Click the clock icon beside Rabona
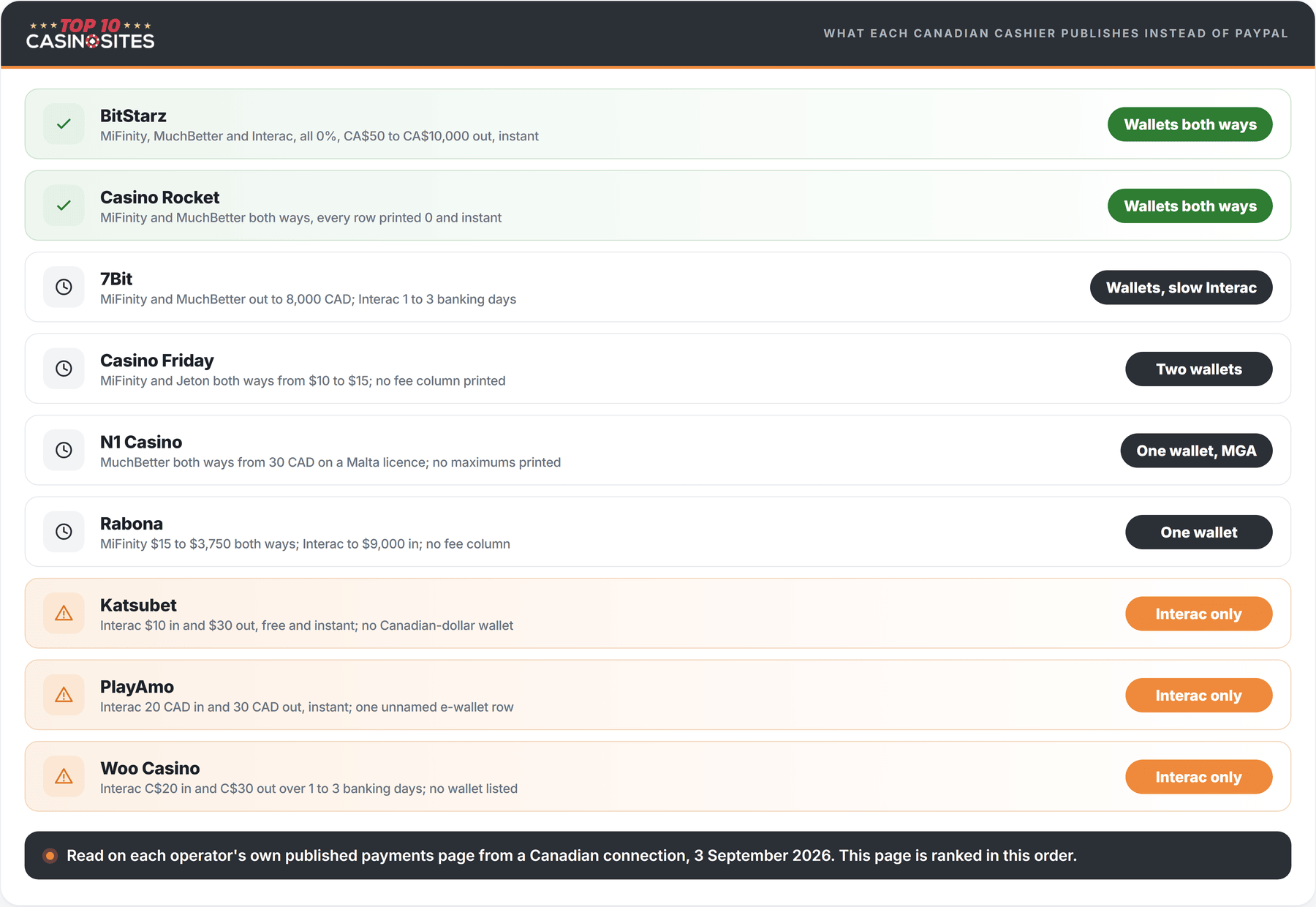The image size is (1316, 907). (x=64, y=532)
